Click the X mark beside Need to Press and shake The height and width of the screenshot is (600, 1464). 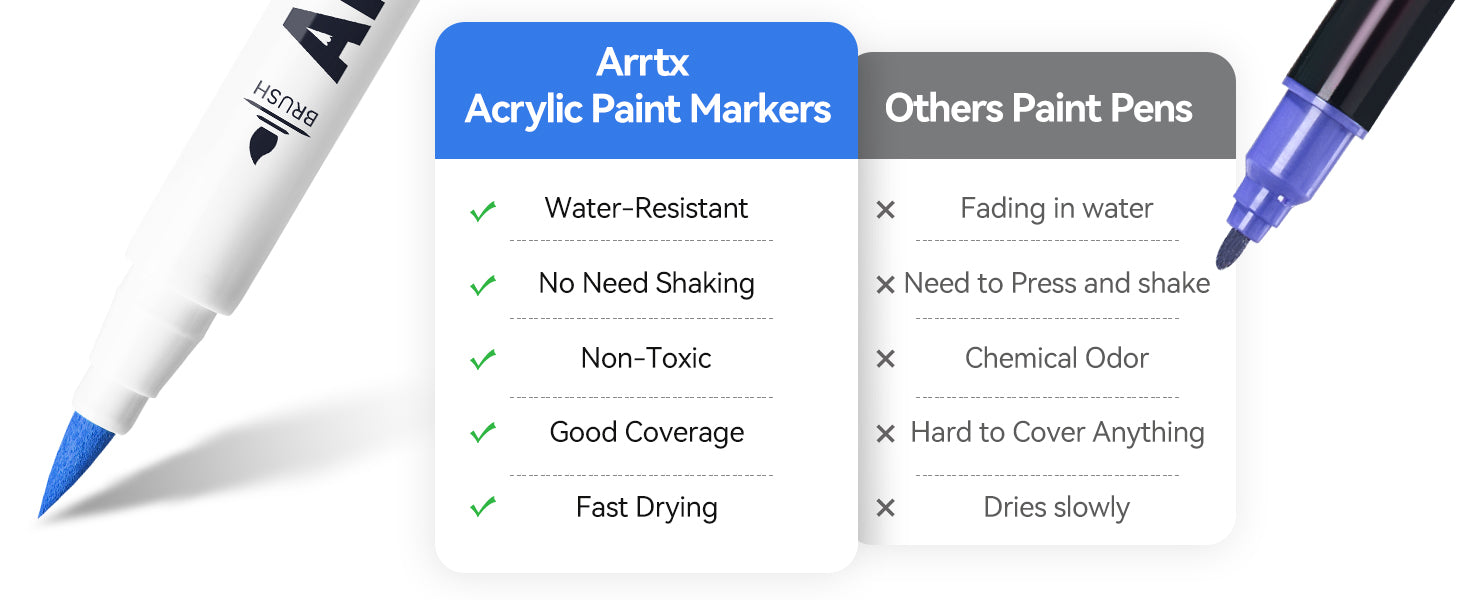(885, 285)
